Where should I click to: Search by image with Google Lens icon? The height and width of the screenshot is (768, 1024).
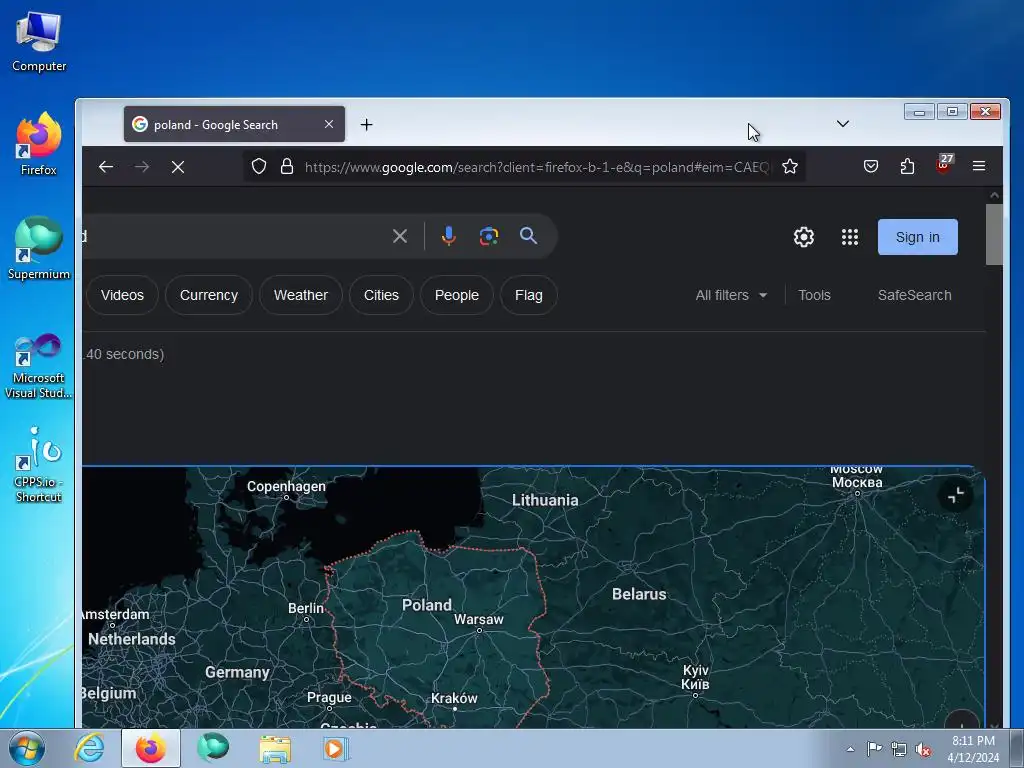point(488,236)
